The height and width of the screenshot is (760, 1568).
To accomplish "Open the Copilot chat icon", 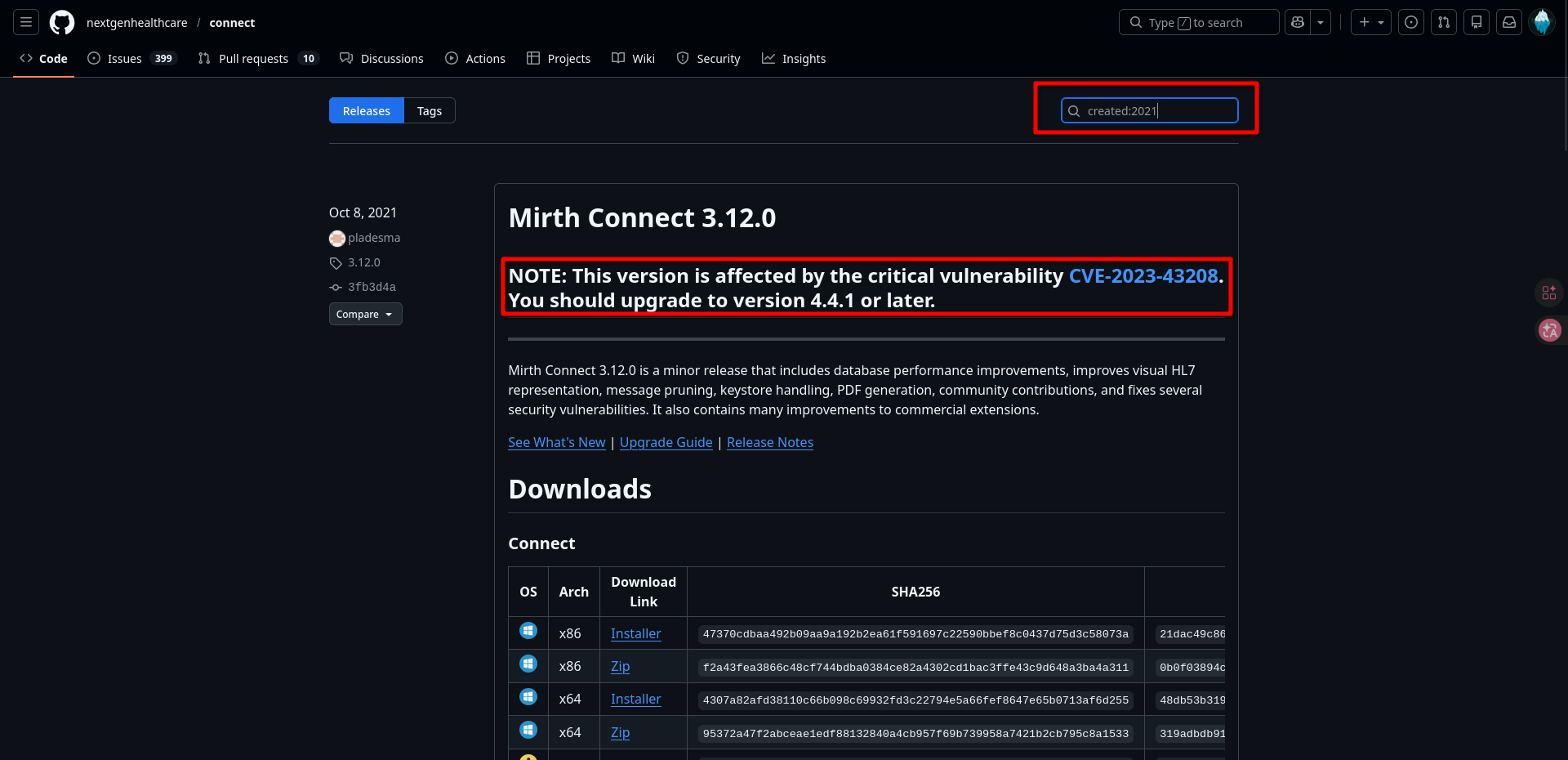I will click(x=1298, y=22).
